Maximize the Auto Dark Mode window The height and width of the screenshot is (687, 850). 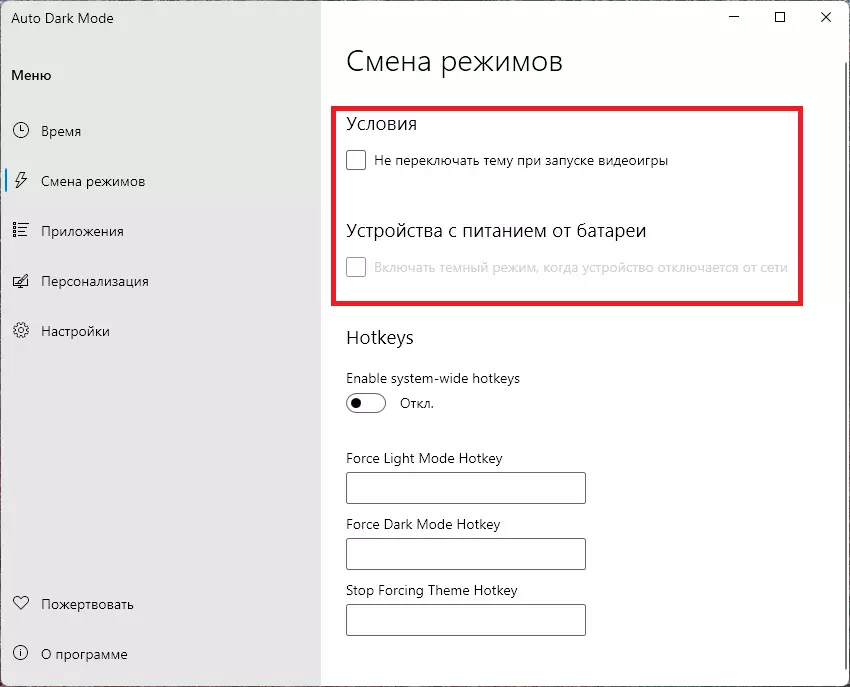(x=780, y=17)
